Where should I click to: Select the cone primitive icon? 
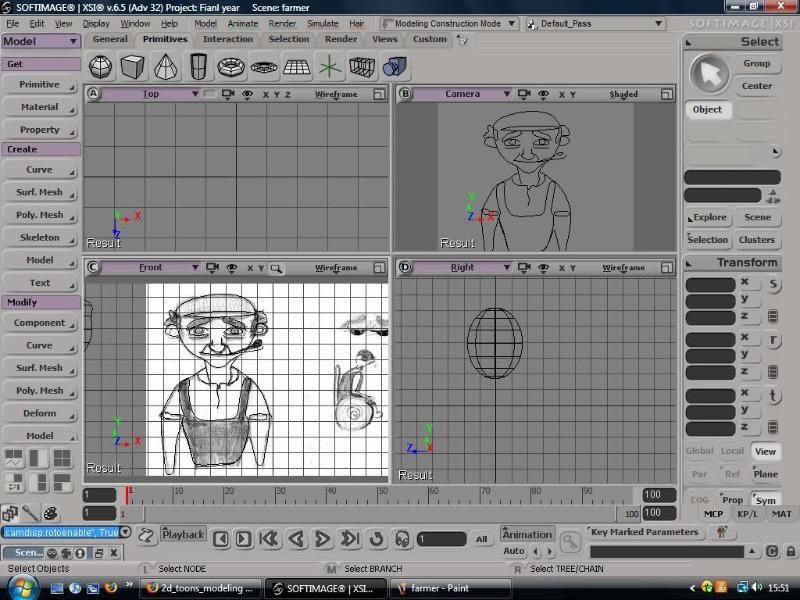coord(165,67)
